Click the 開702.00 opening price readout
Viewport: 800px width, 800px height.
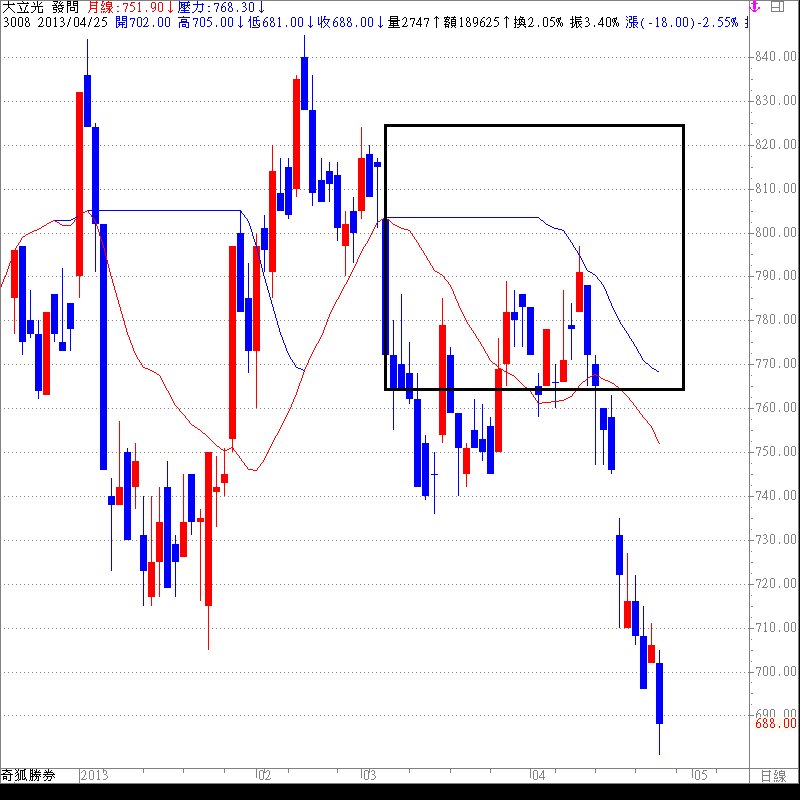145,21
